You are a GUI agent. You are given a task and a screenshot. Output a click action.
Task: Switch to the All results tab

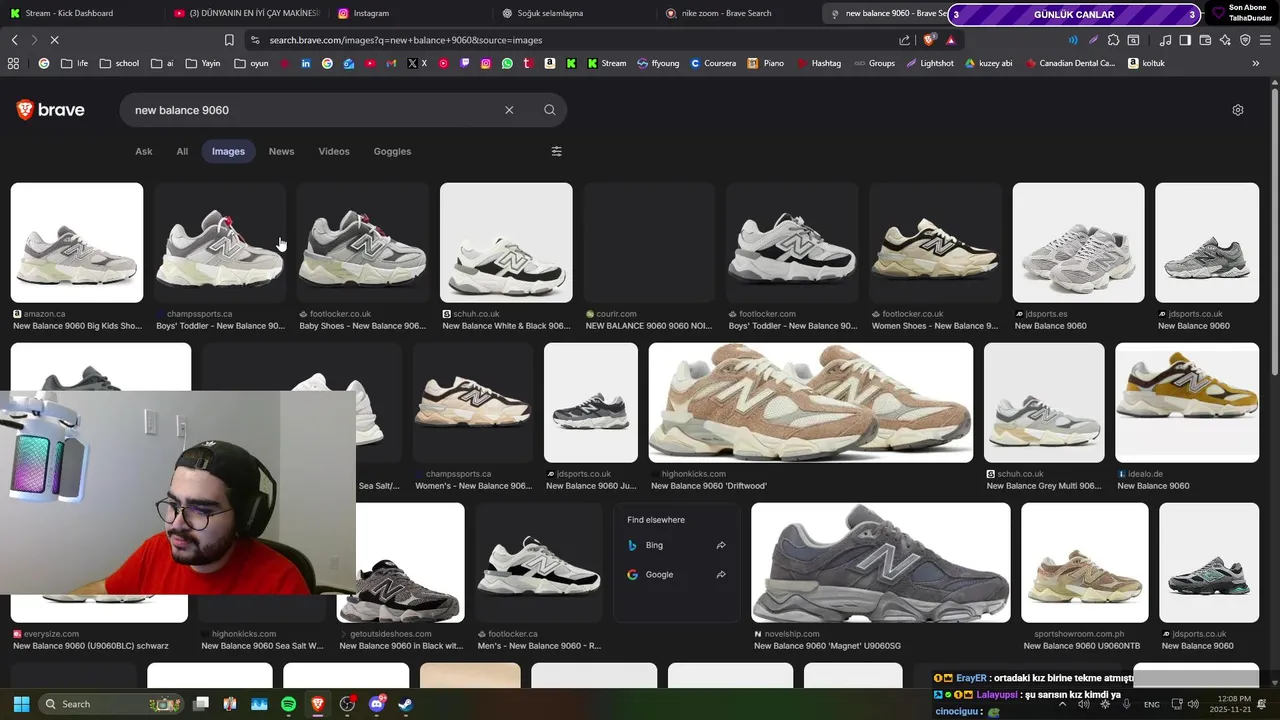pyautogui.click(x=182, y=151)
